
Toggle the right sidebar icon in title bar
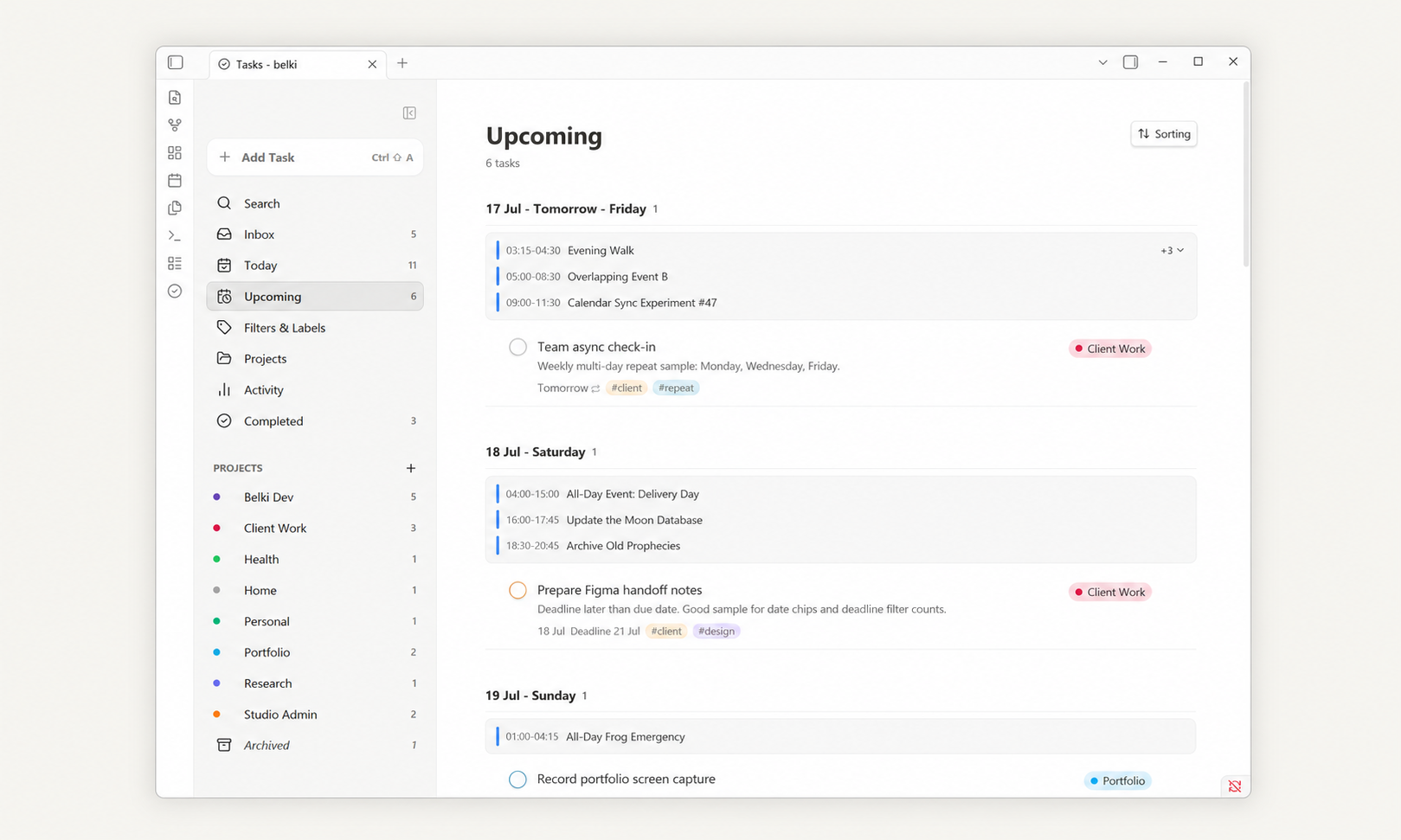[1130, 62]
